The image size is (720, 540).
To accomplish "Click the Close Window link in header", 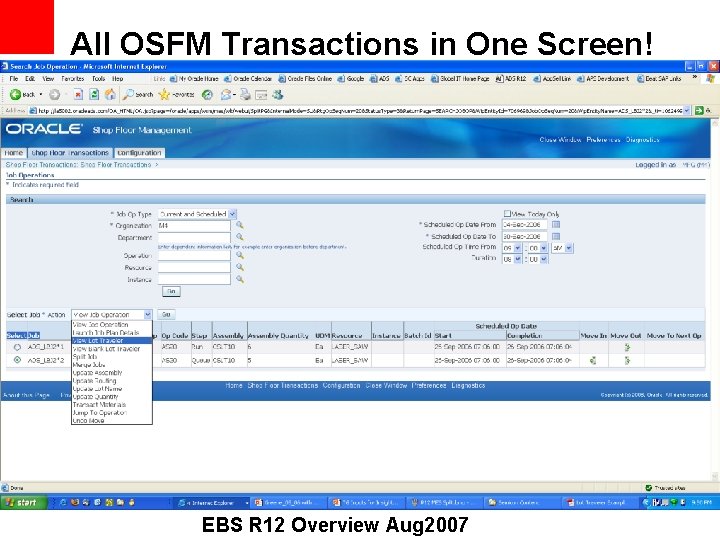I will coord(560,140).
